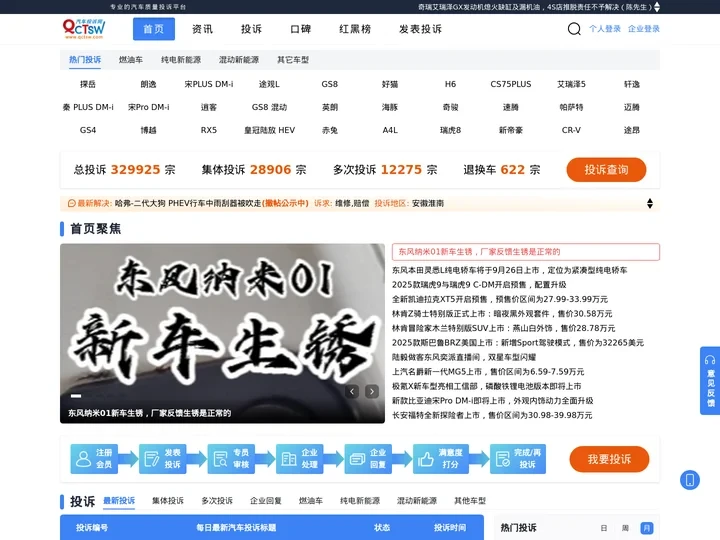Click the 个人登录 link
The width and height of the screenshot is (720, 540).
[x=605, y=28]
